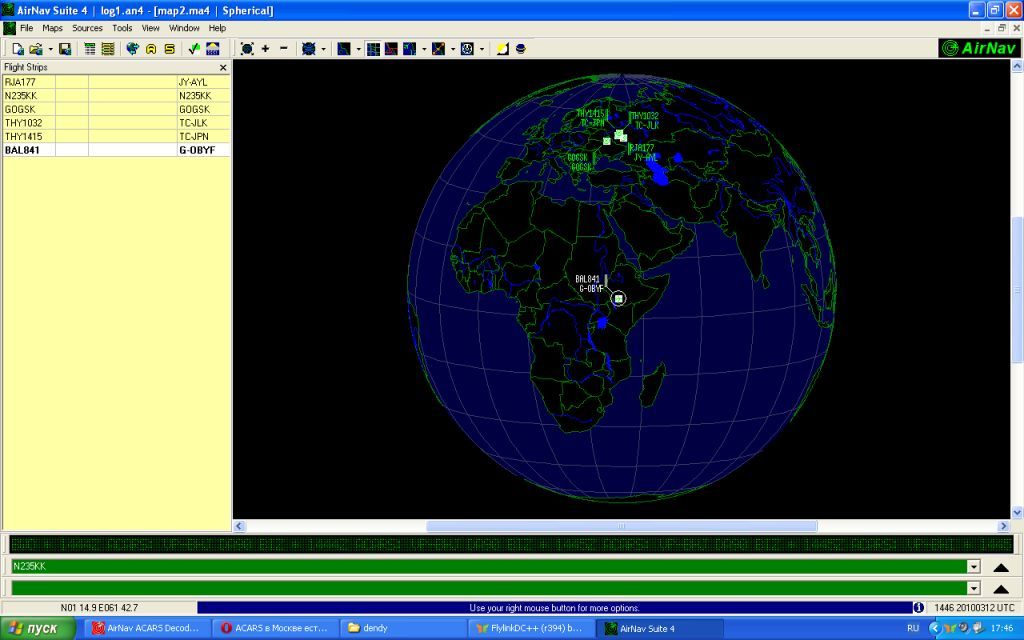Image resolution: width=1024 pixels, height=640 pixels.
Task: Open the dropdown beside the globe projection icon
Action: 323,50
